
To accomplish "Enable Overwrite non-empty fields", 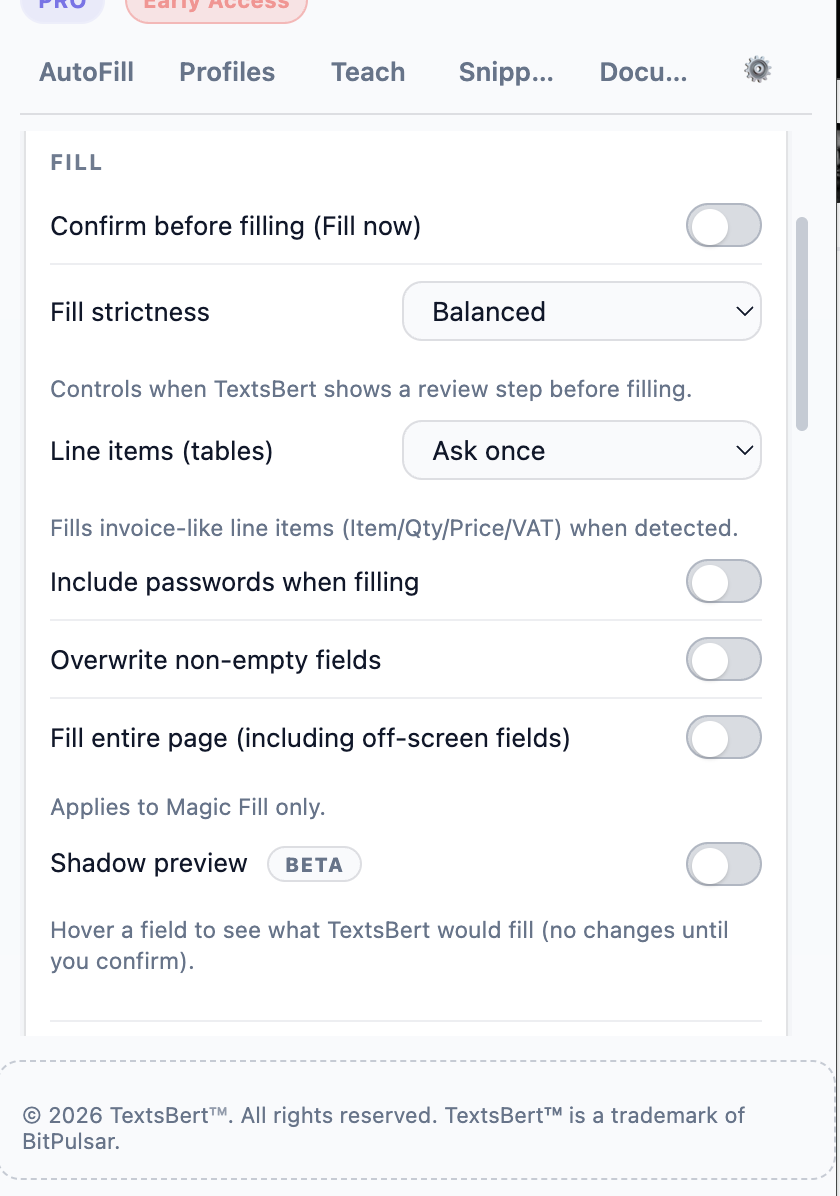I will [723, 659].
